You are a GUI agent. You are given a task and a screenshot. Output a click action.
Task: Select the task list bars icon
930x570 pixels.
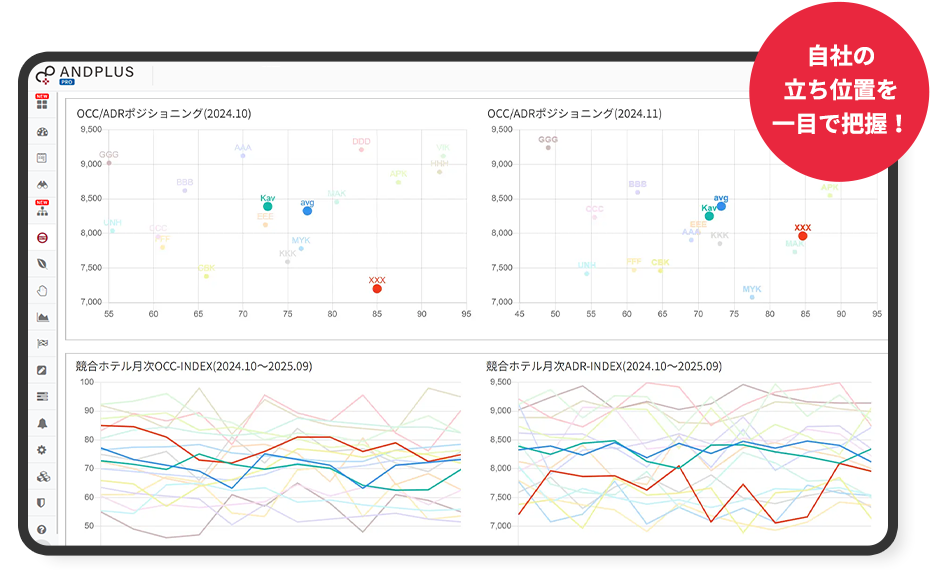point(42,397)
